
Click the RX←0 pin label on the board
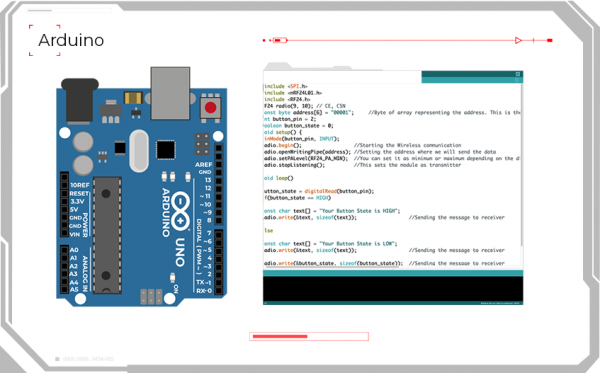coord(204,291)
